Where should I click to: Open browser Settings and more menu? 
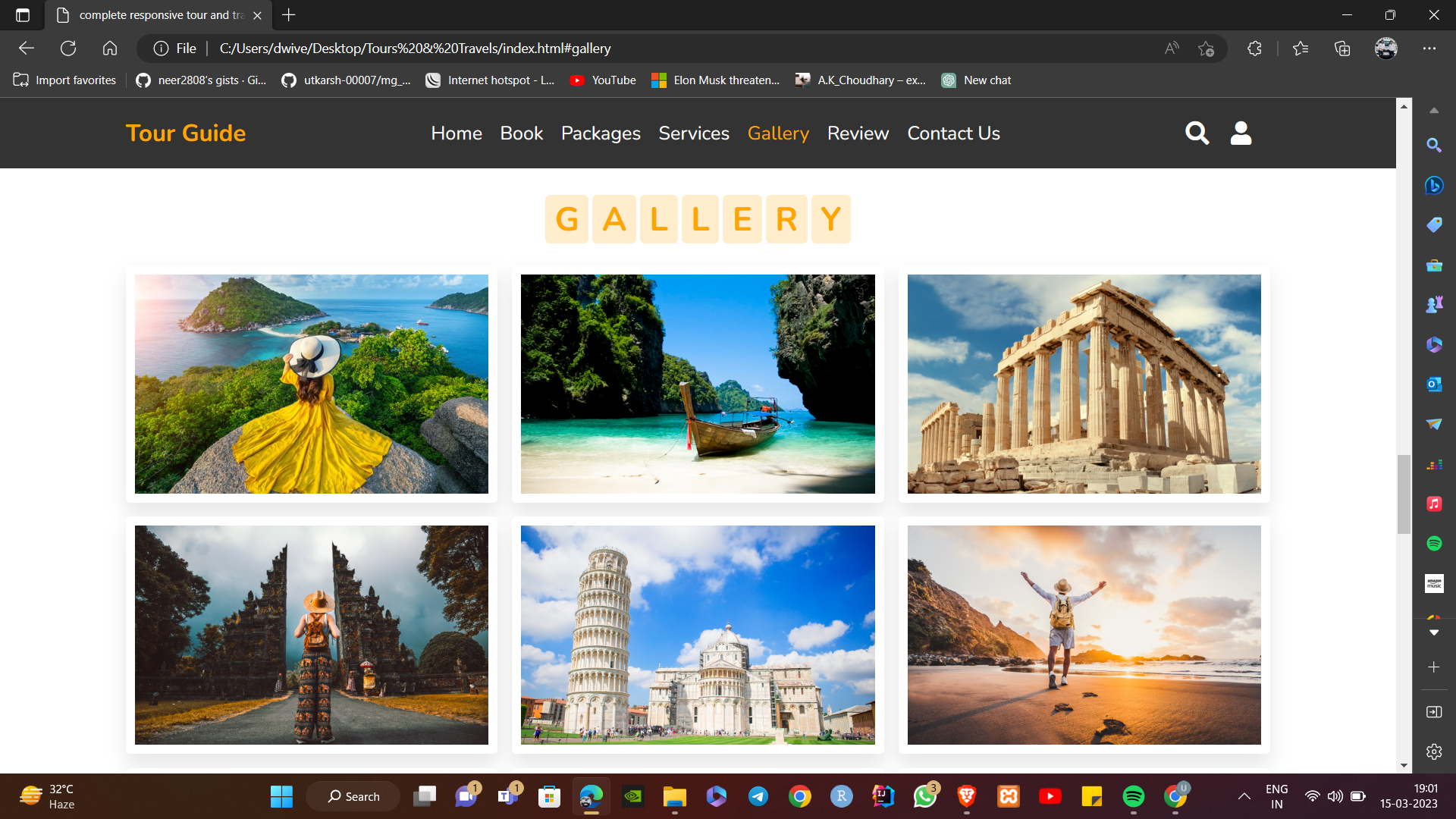click(x=1429, y=49)
